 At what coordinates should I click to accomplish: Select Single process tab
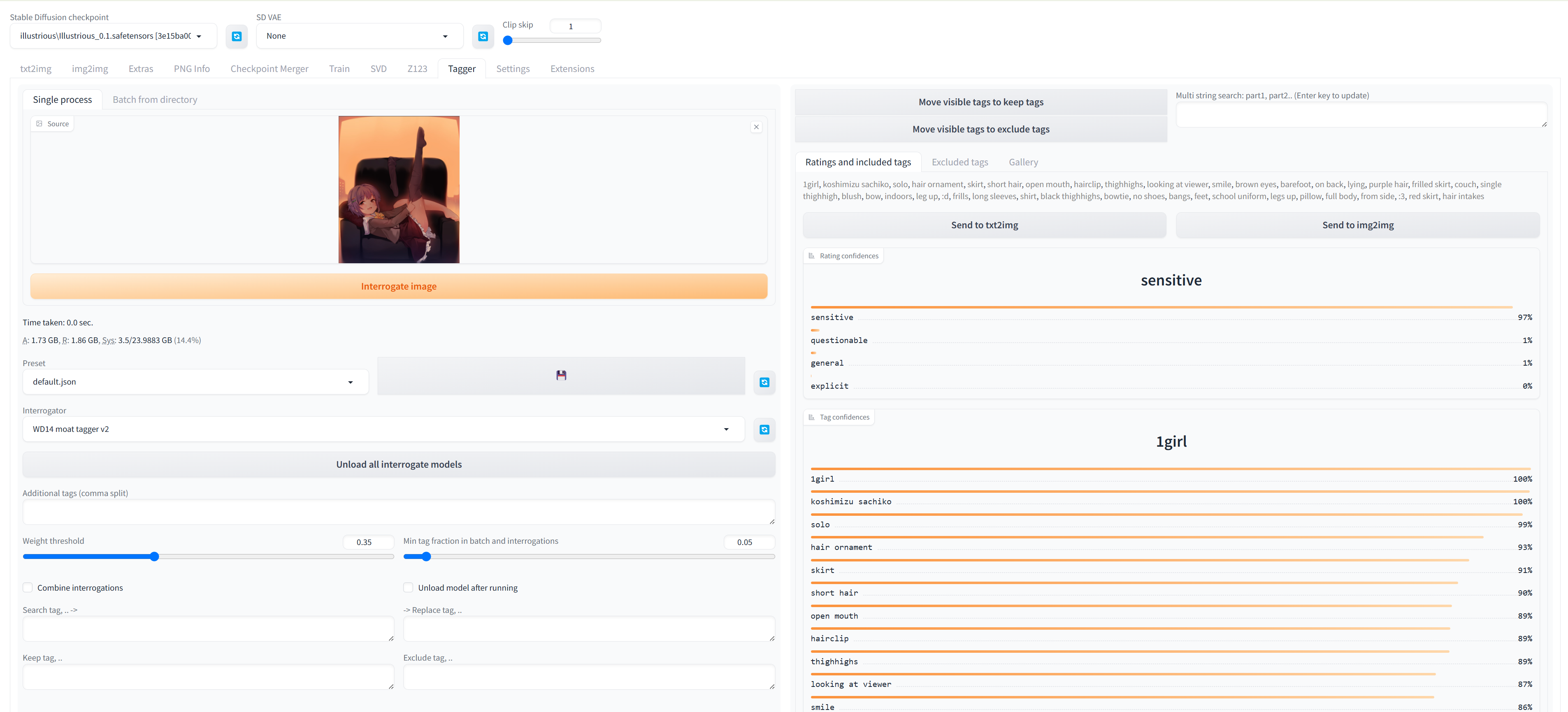pyautogui.click(x=63, y=100)
